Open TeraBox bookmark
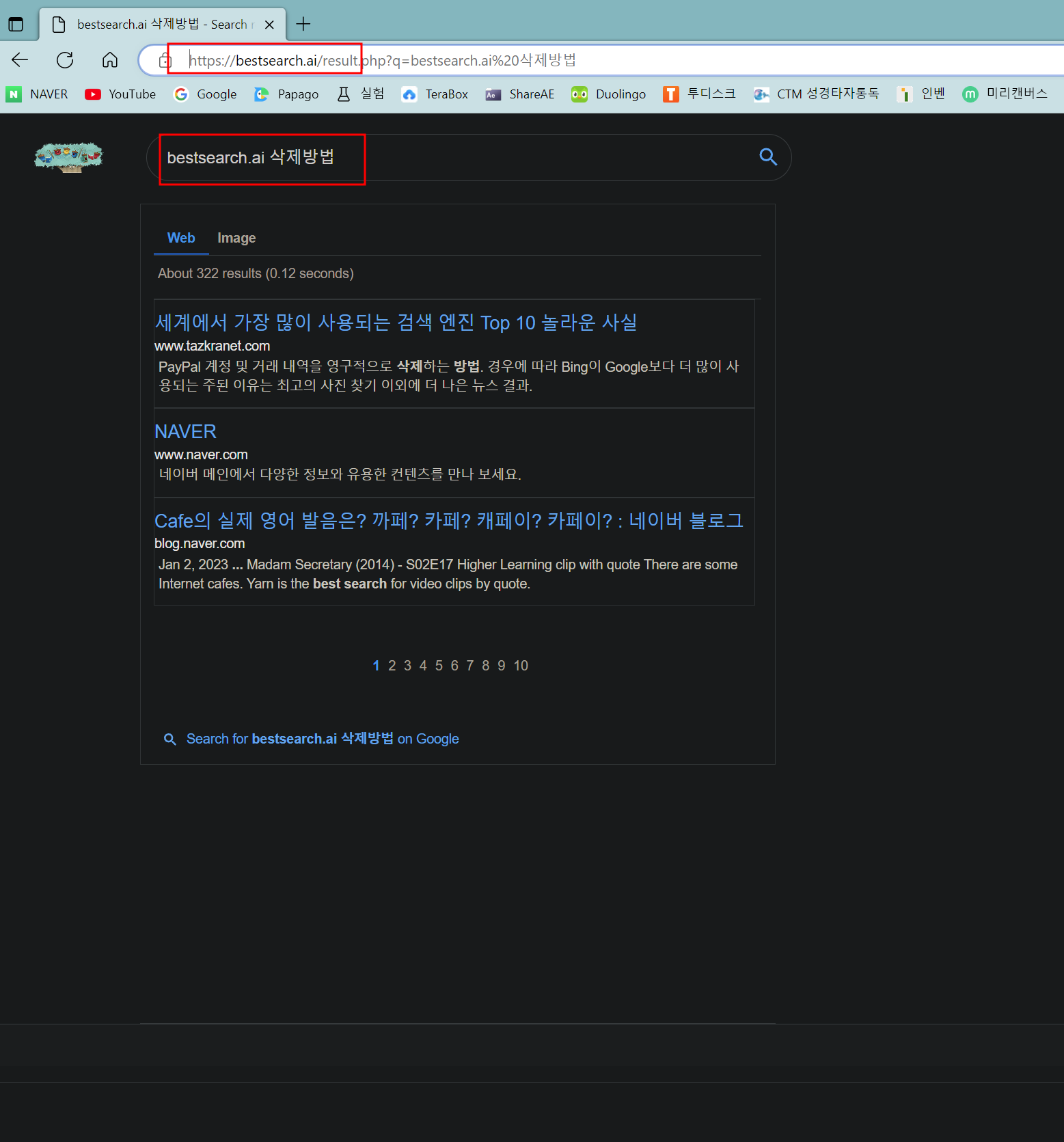 pos(435,94)
